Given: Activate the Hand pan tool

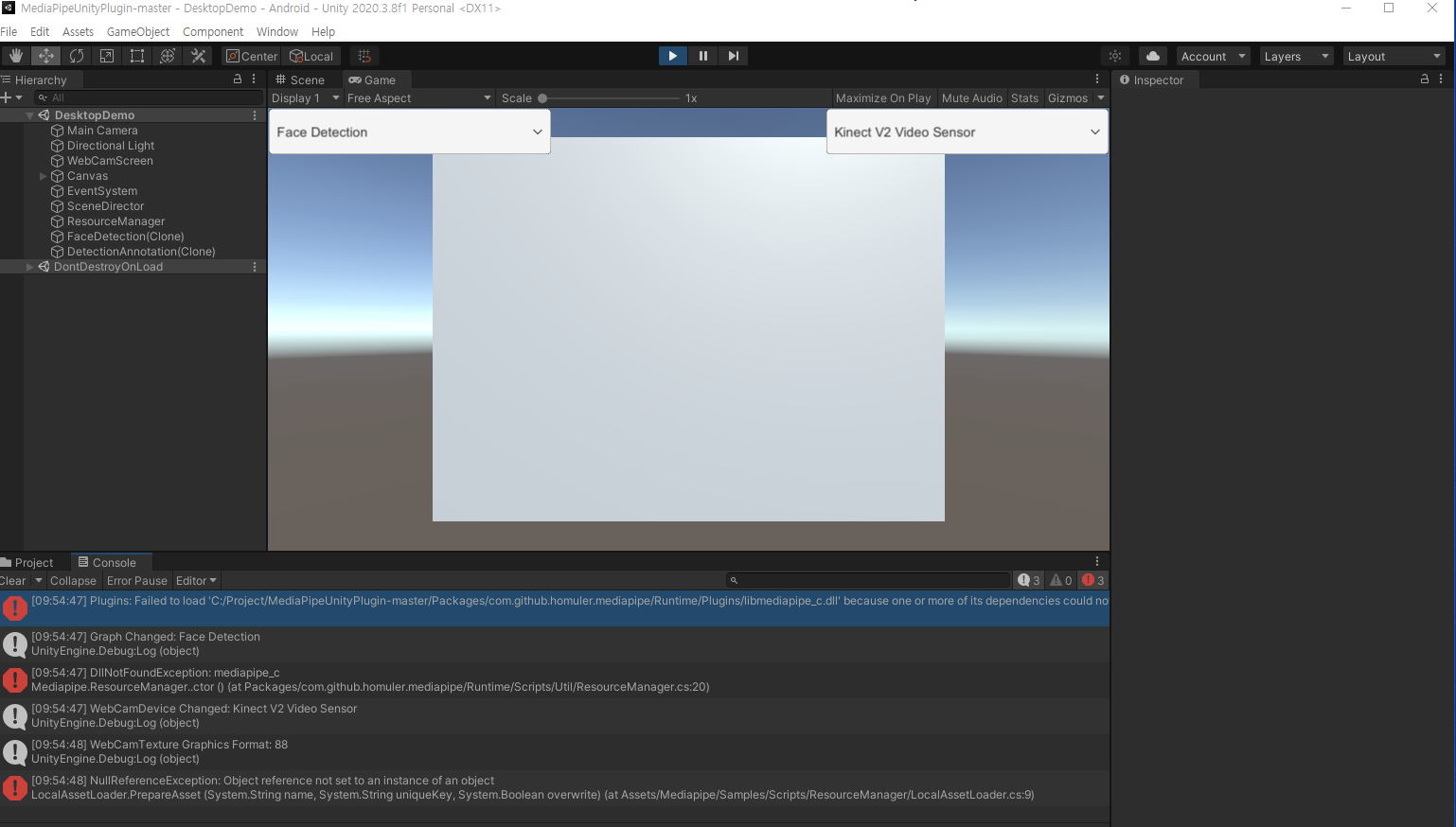Looking at the screenshot, I should pos(15,56).
